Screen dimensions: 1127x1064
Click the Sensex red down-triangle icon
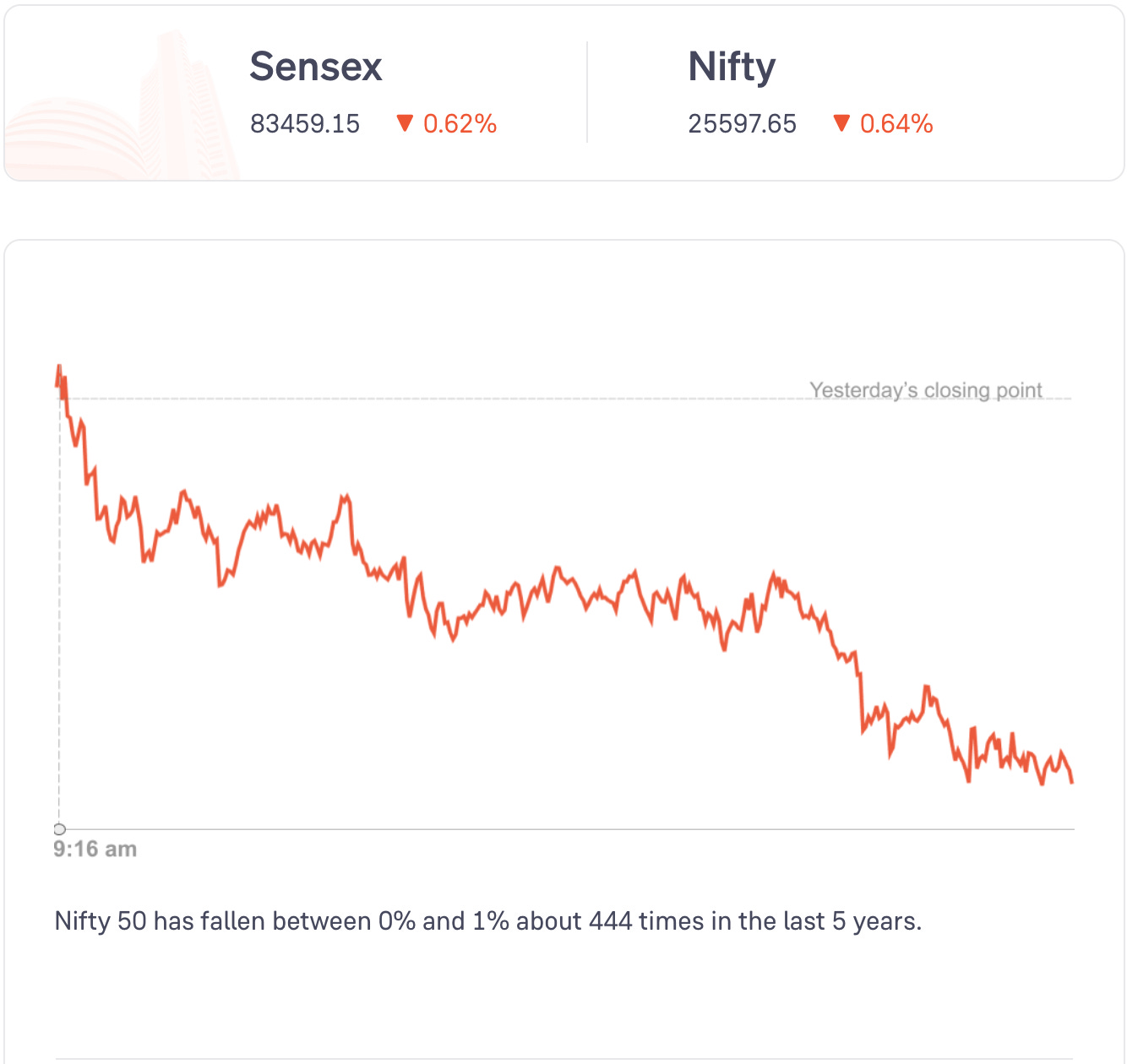coord(405,123)
